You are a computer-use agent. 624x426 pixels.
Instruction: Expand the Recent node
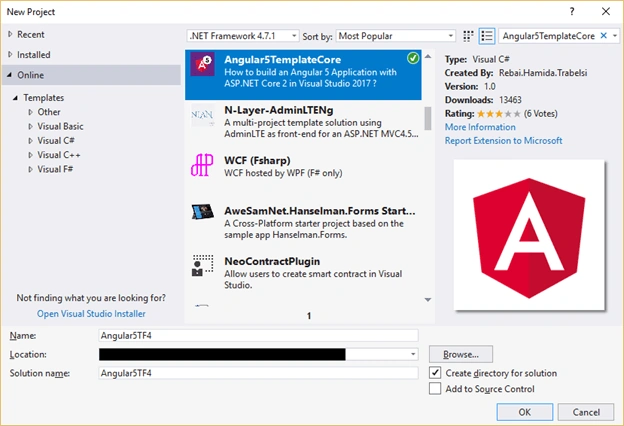pyautogui.click(x=10, y=35)
